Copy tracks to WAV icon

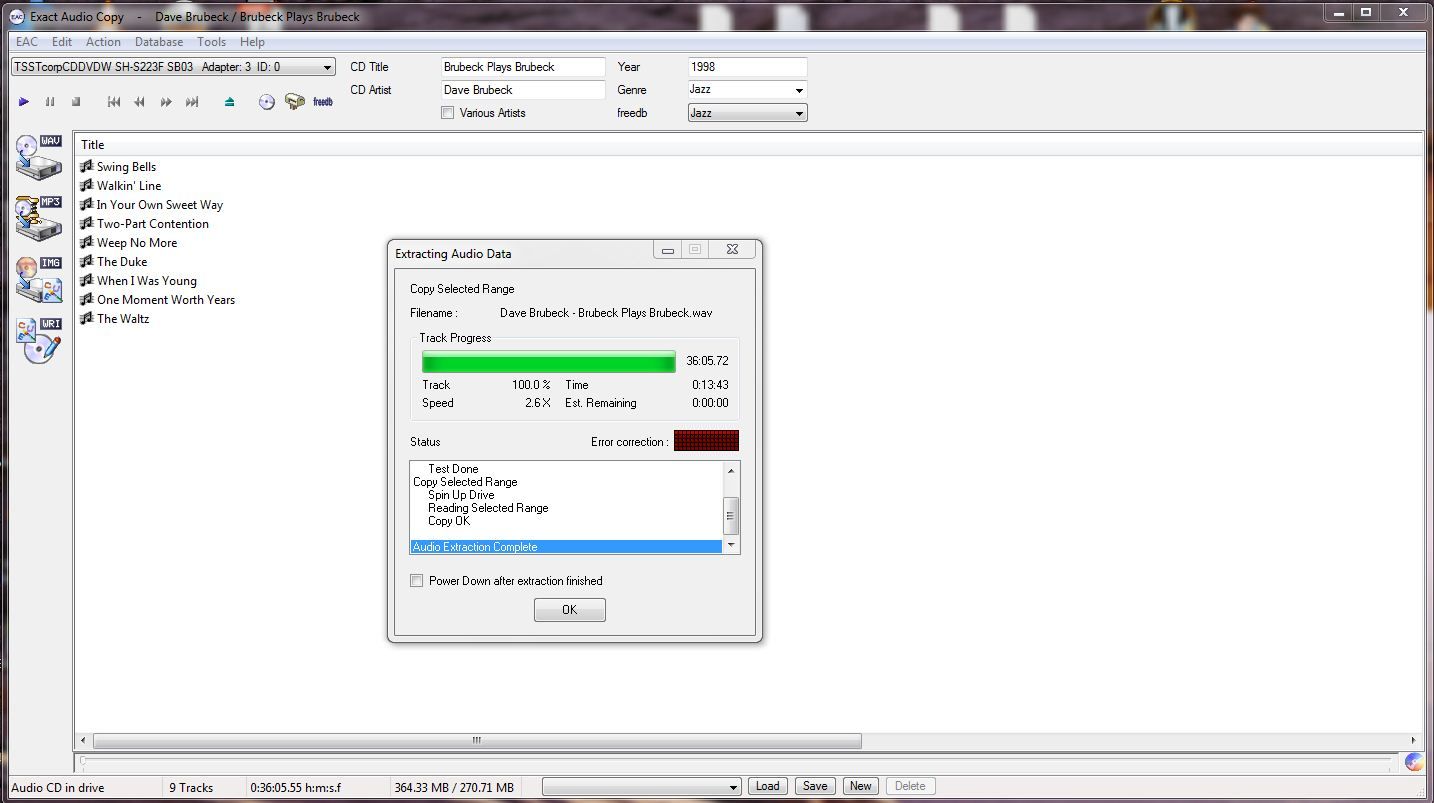click(x=39, y=158)
